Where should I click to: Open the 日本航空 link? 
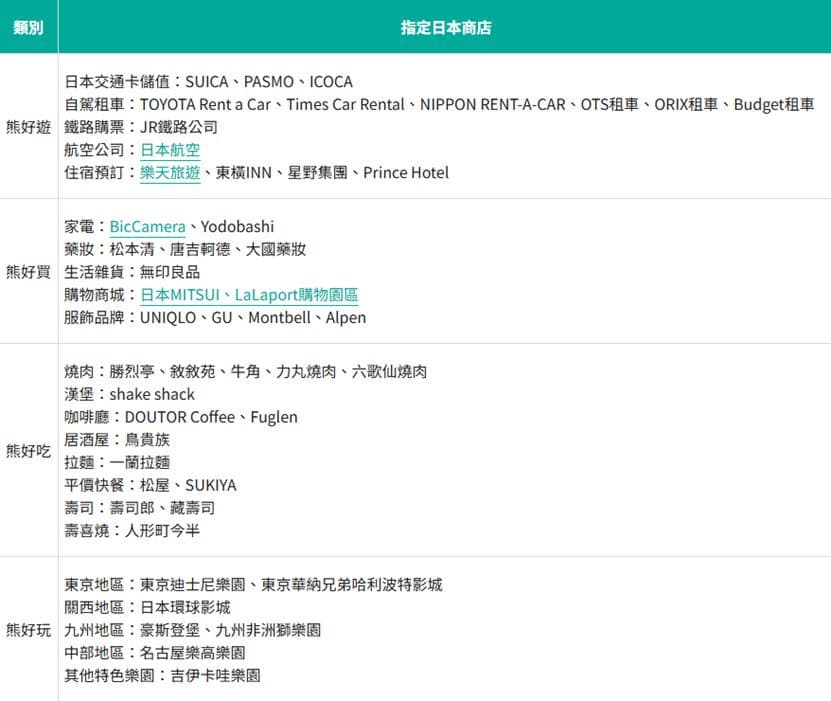[170, 150]
